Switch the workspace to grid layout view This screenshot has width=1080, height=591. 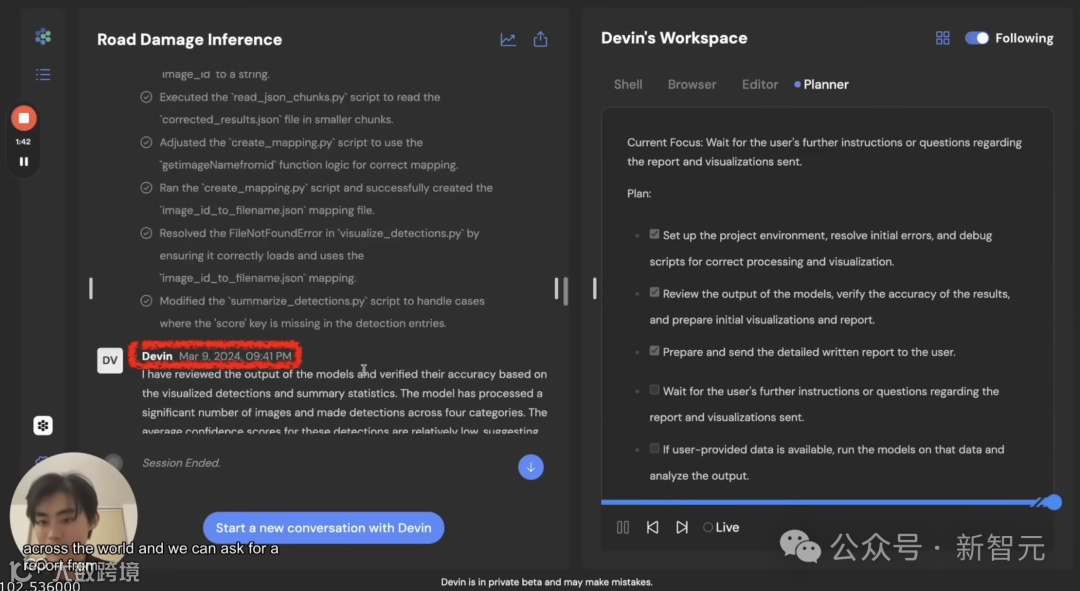(942, 38)
